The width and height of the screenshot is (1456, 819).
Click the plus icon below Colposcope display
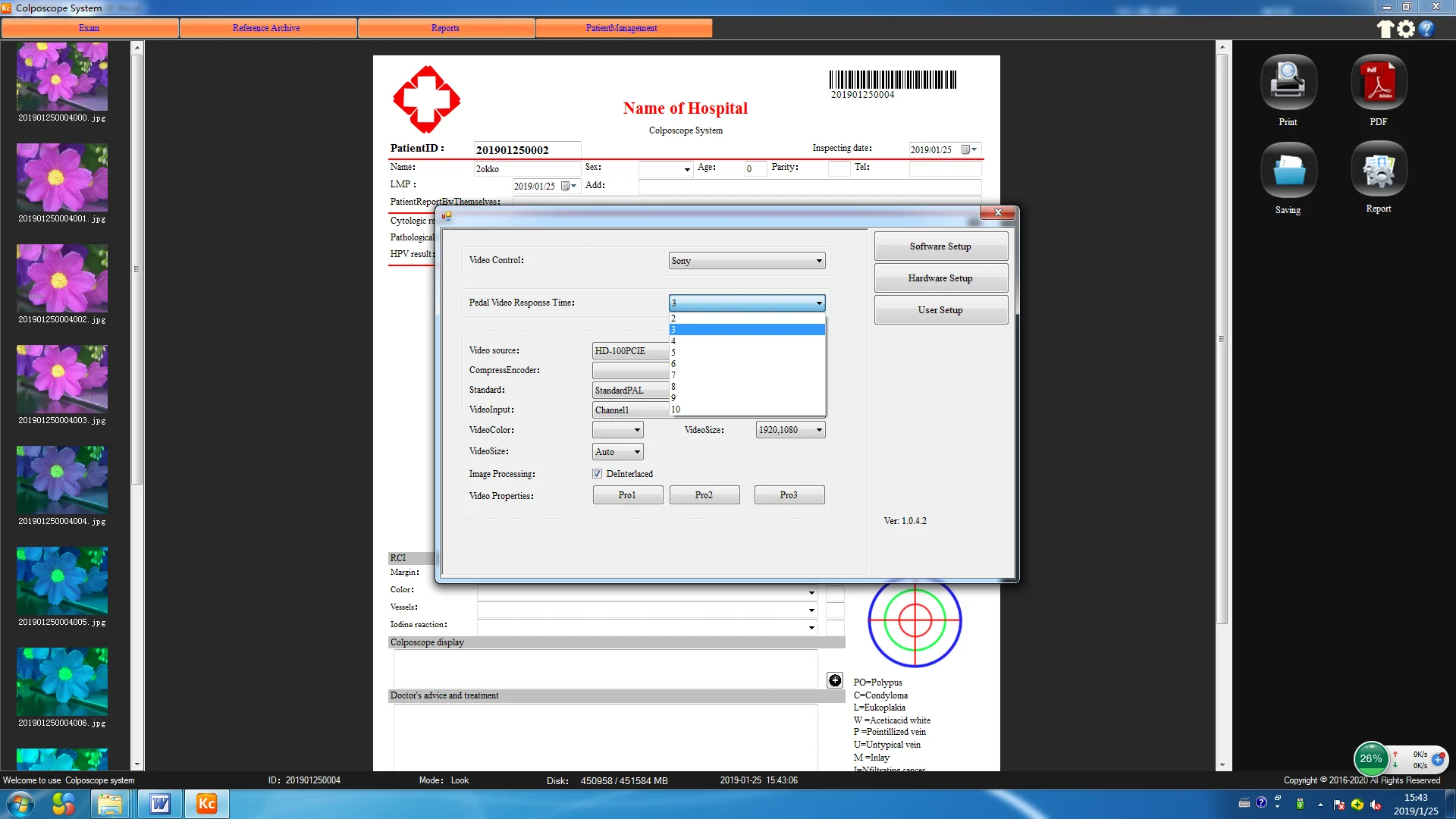tap(834, 680)
